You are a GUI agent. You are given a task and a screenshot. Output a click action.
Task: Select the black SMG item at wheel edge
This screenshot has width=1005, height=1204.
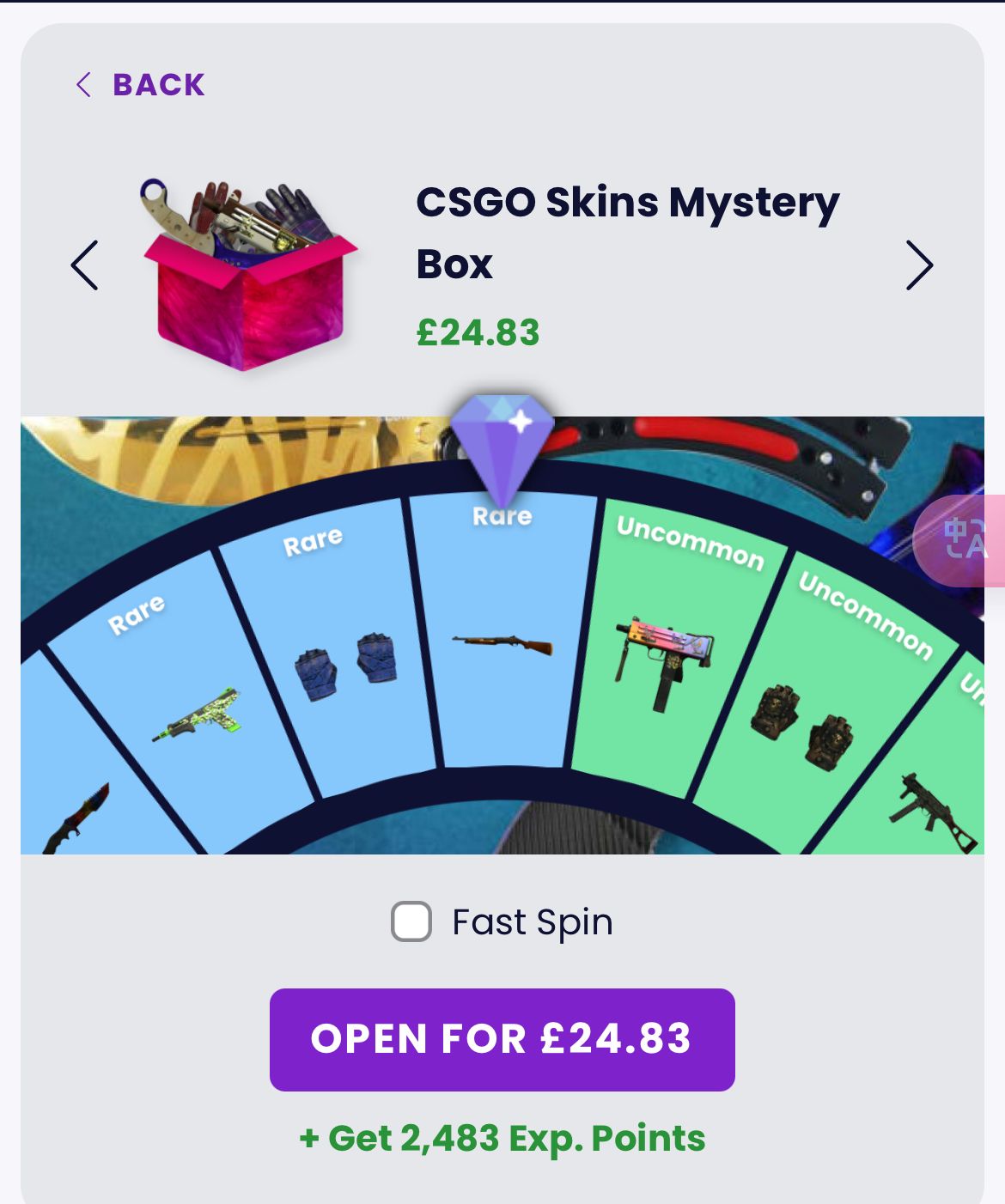click(933, 812)
